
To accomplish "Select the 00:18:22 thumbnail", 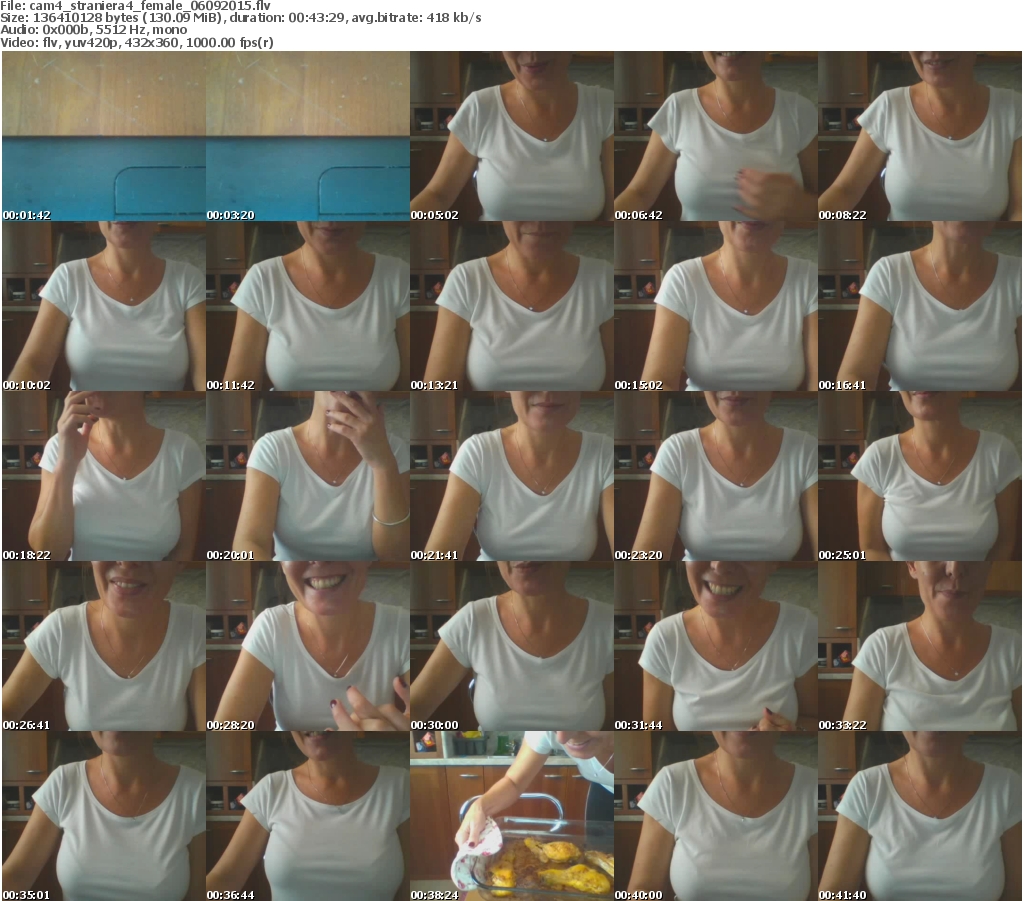I will click(104, 476).
